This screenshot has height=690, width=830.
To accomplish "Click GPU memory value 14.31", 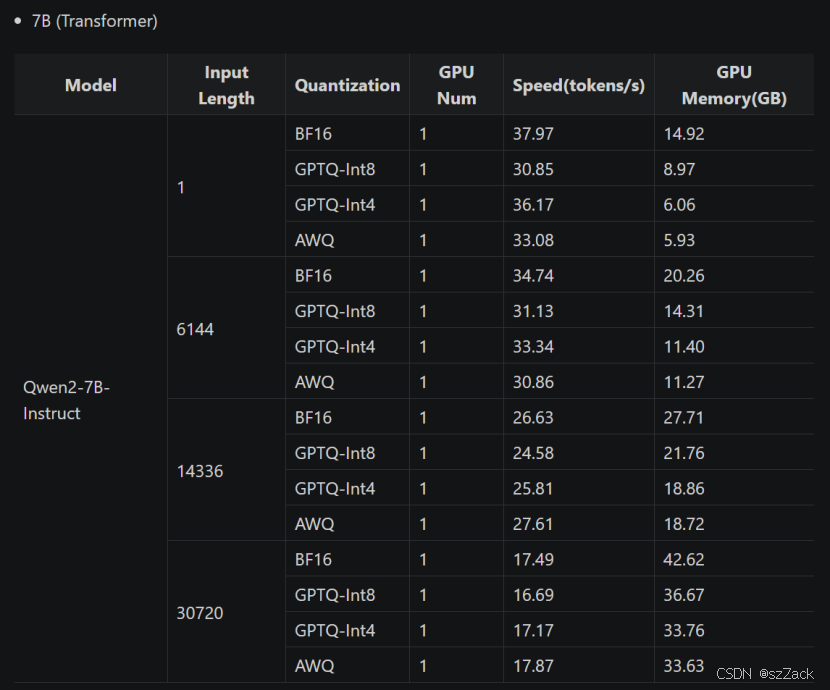I will click(x=684, y=311).
